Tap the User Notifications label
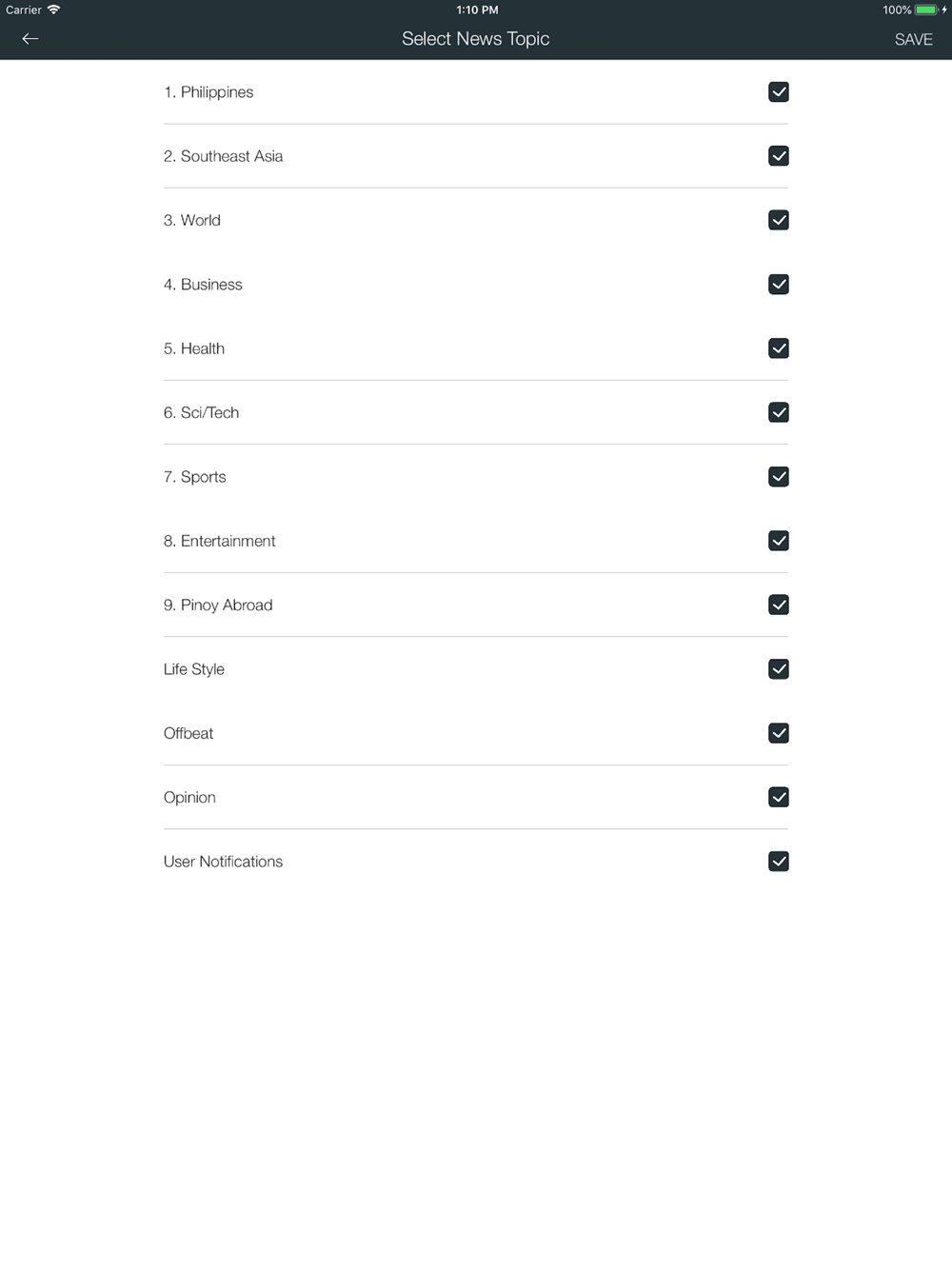952x1270 pixels. [x=223, y=862]
